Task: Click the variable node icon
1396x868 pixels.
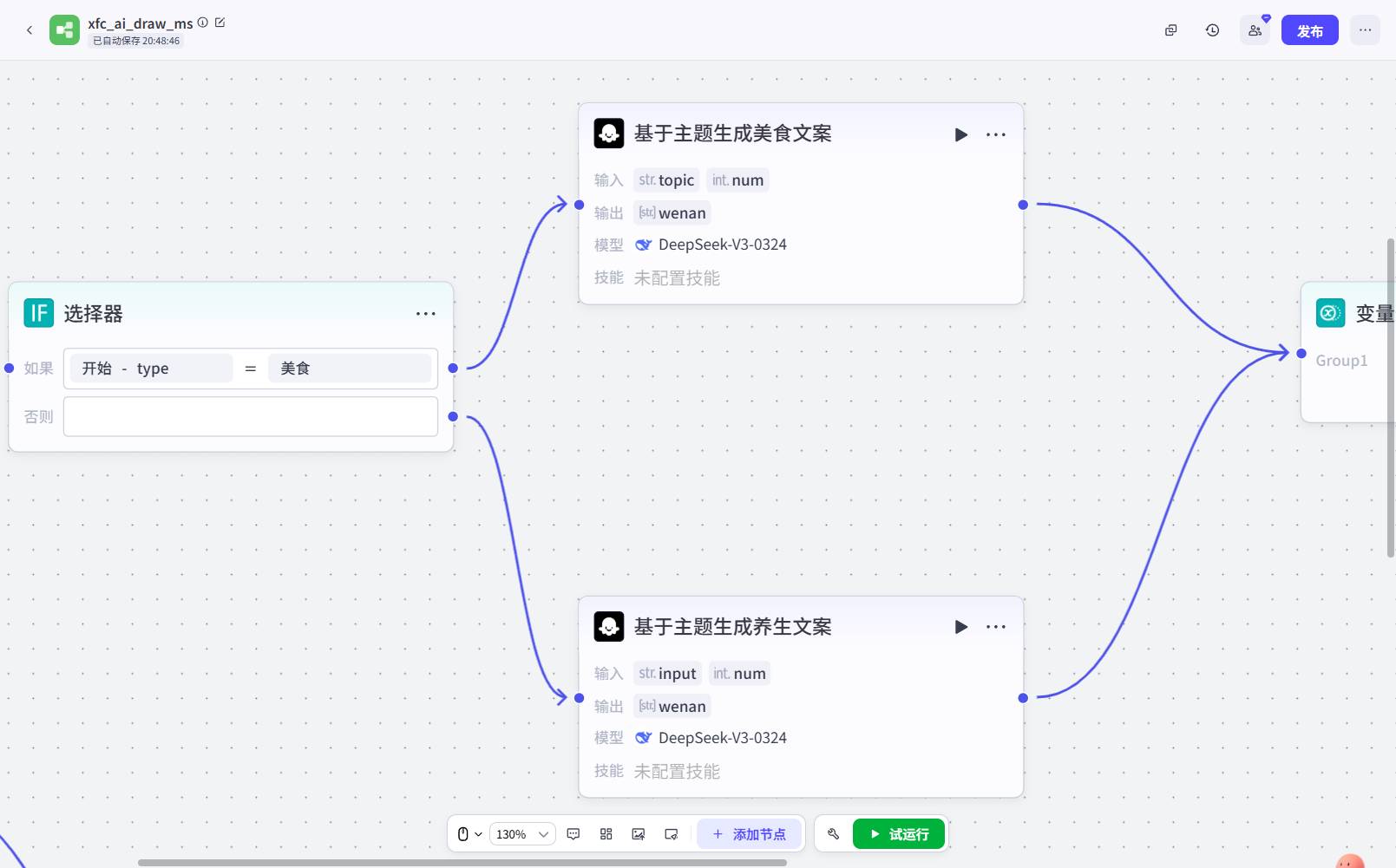Action: point(1331,313)
